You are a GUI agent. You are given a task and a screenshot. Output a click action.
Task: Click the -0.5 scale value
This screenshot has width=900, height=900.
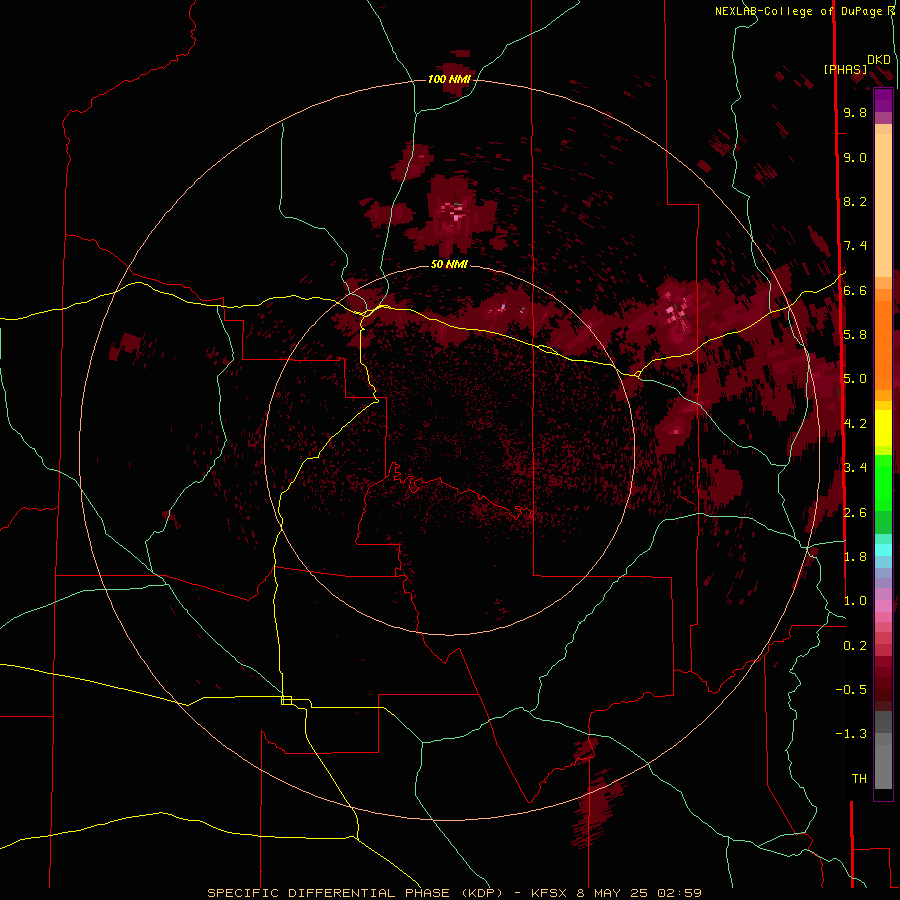851,690
